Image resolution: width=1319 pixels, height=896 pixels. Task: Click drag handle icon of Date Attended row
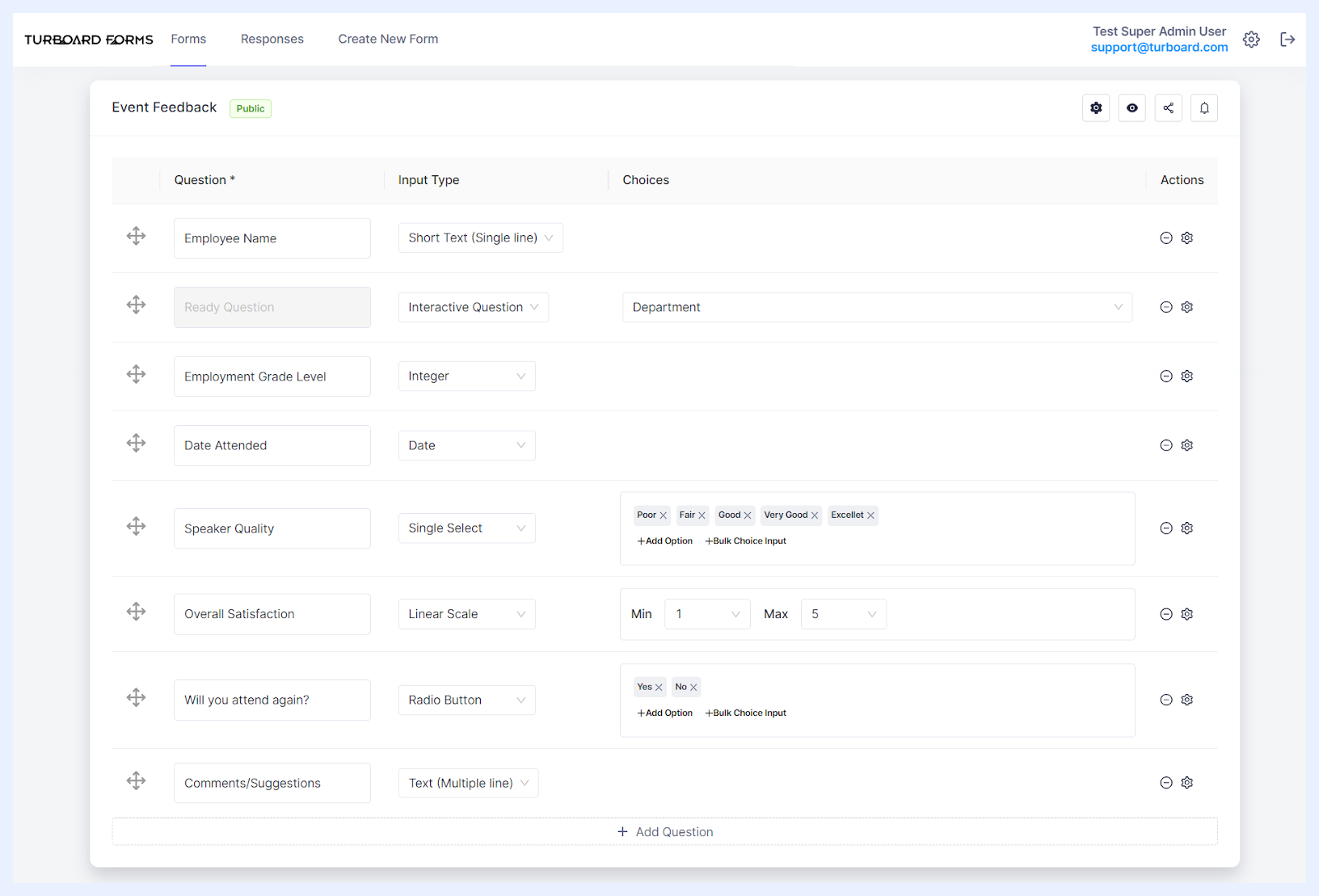(x=137, y=444)
